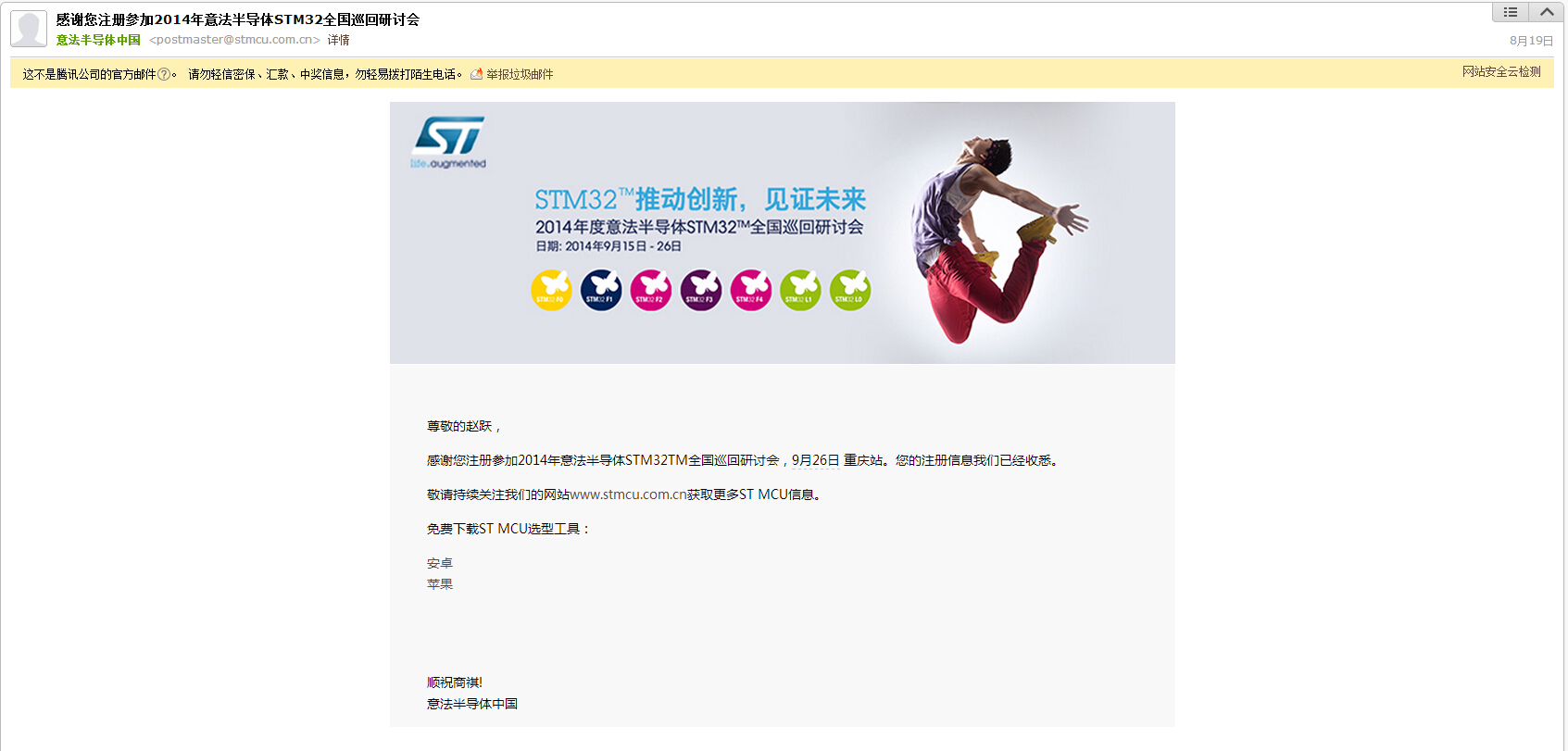Image resolution: width=1568 pixels, height=751 pixels.
Task: Click 举报垃圾邮件 report spam link
Action: pos(520,74)
